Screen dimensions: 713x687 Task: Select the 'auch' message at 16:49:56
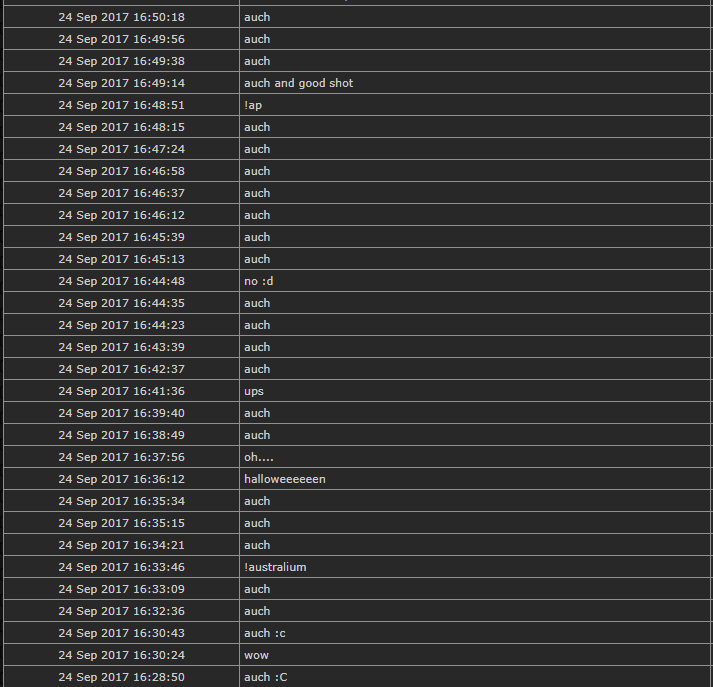[257, 39]
